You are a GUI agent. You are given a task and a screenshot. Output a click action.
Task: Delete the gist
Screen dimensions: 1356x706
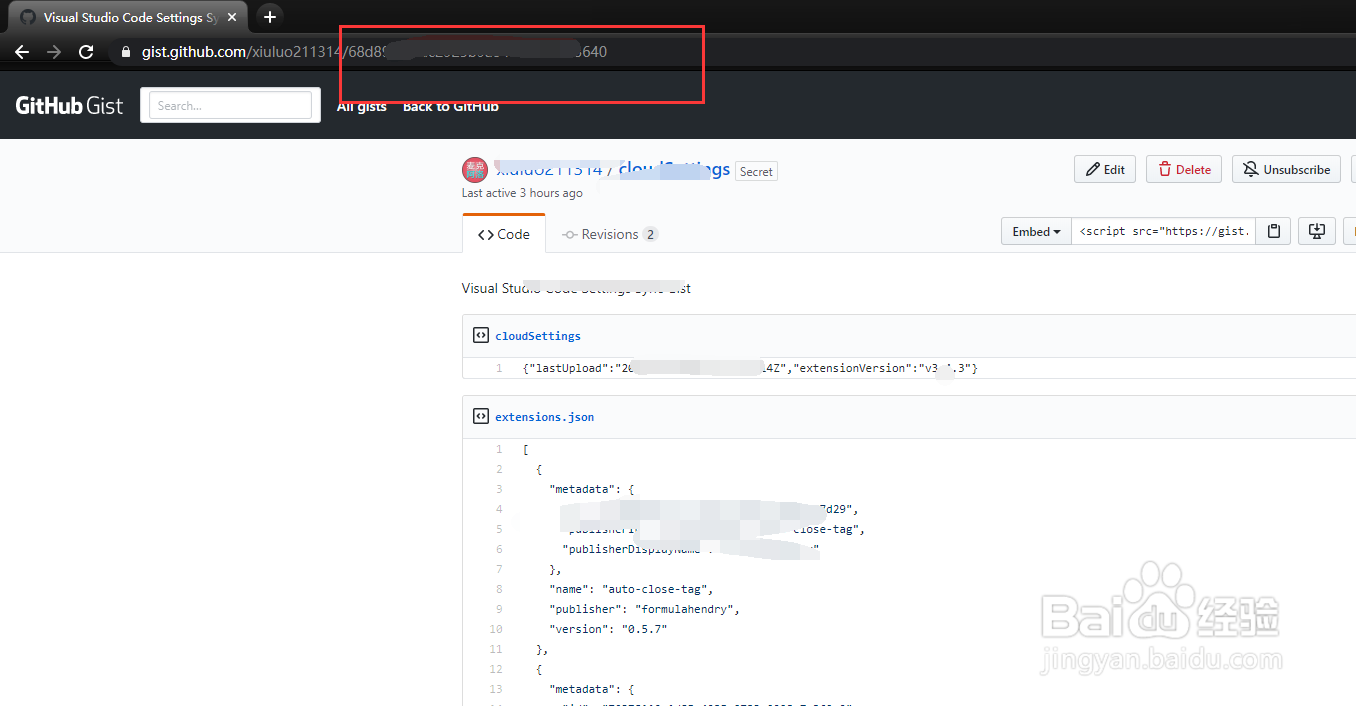[x=1184, y=170]
